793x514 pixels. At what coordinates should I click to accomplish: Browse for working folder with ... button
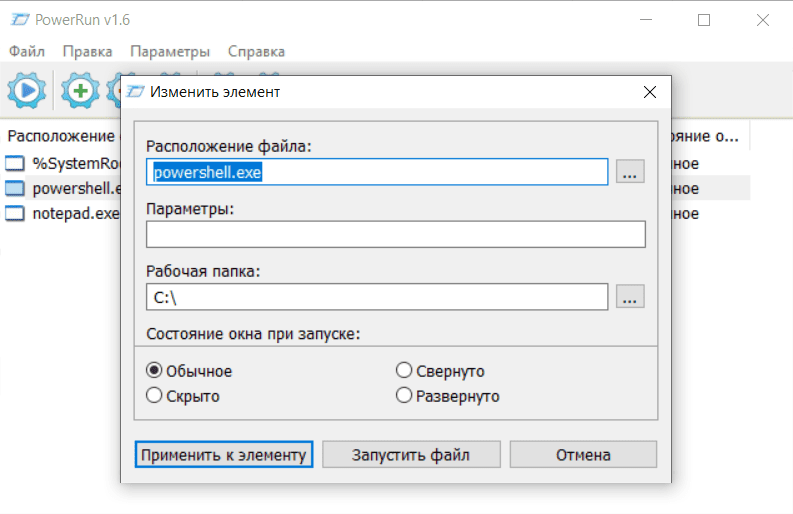pos(629,297)
